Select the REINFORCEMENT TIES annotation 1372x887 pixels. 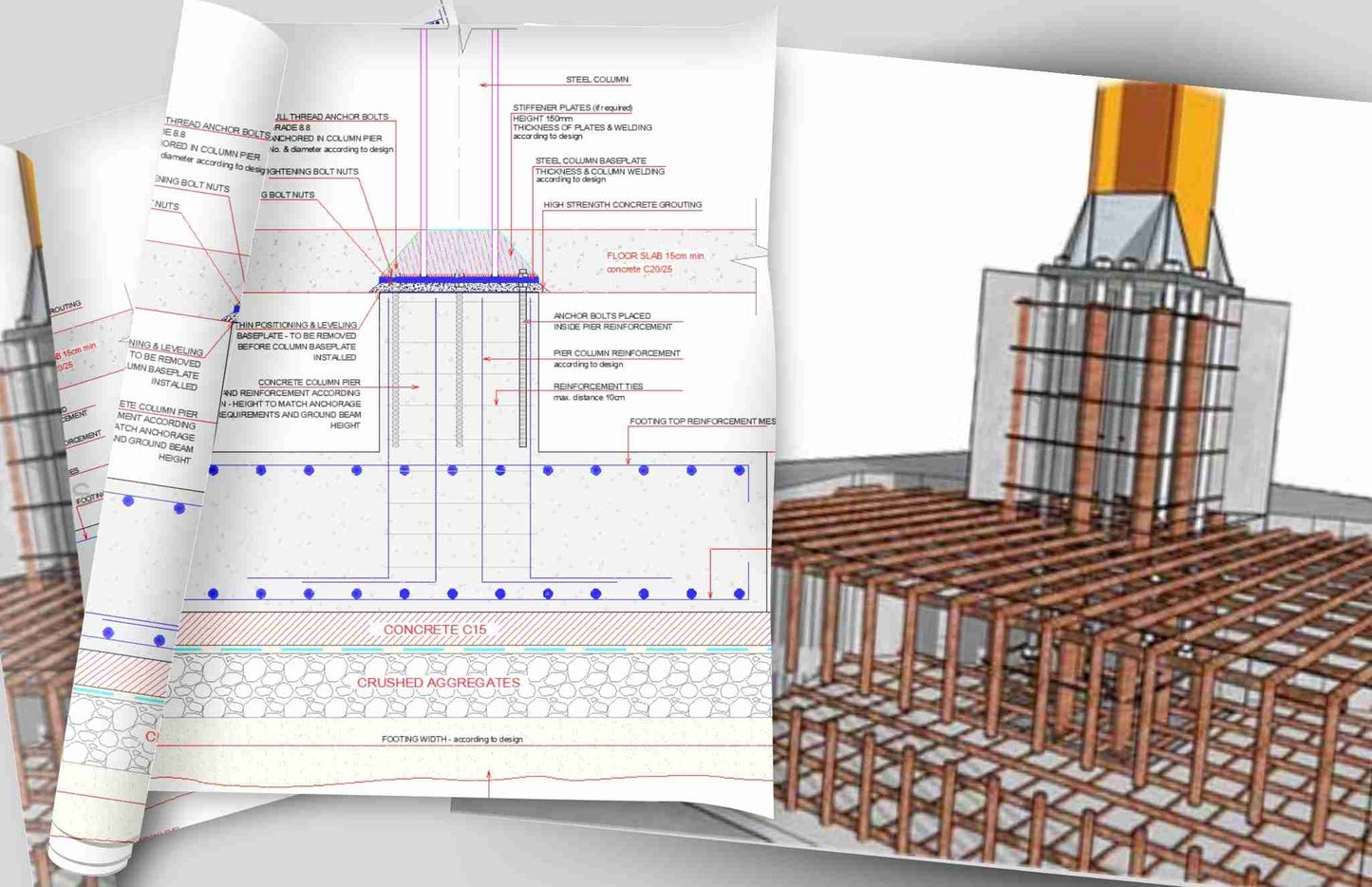point(598,387)
